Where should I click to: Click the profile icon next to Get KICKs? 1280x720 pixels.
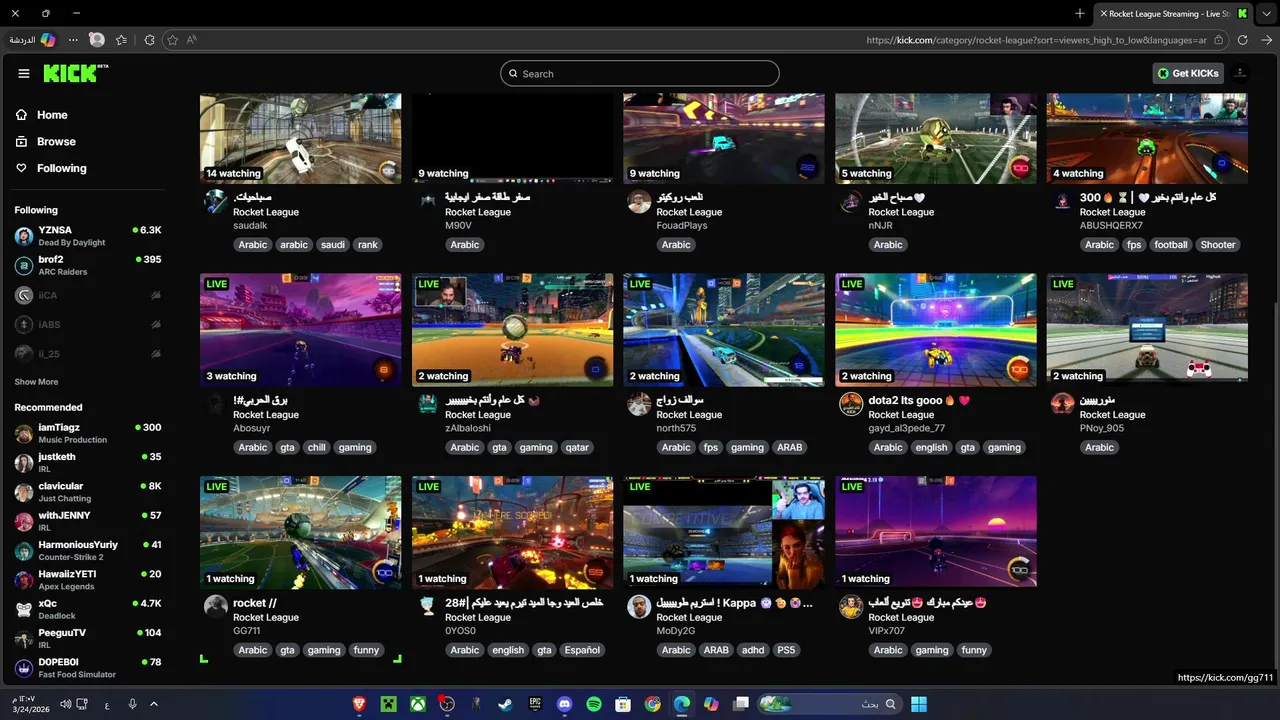click(1240, 74)
